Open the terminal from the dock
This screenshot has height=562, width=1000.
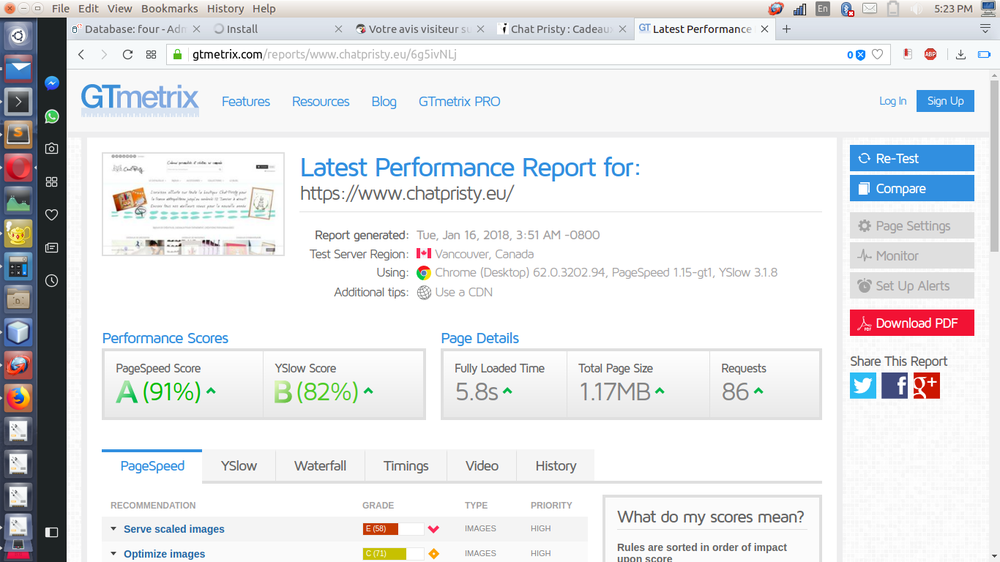pyautogui.click(x=18, y=101)
